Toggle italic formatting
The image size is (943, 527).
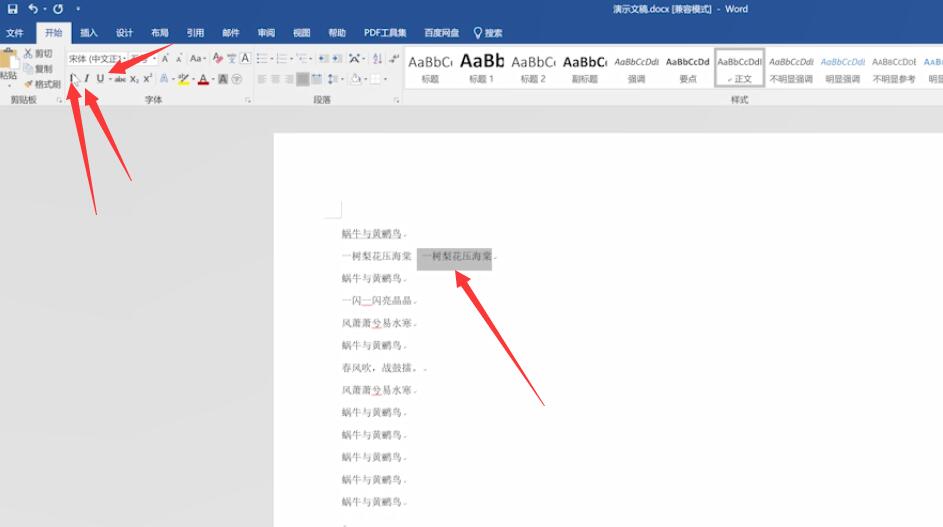click(x=87, y=79)
